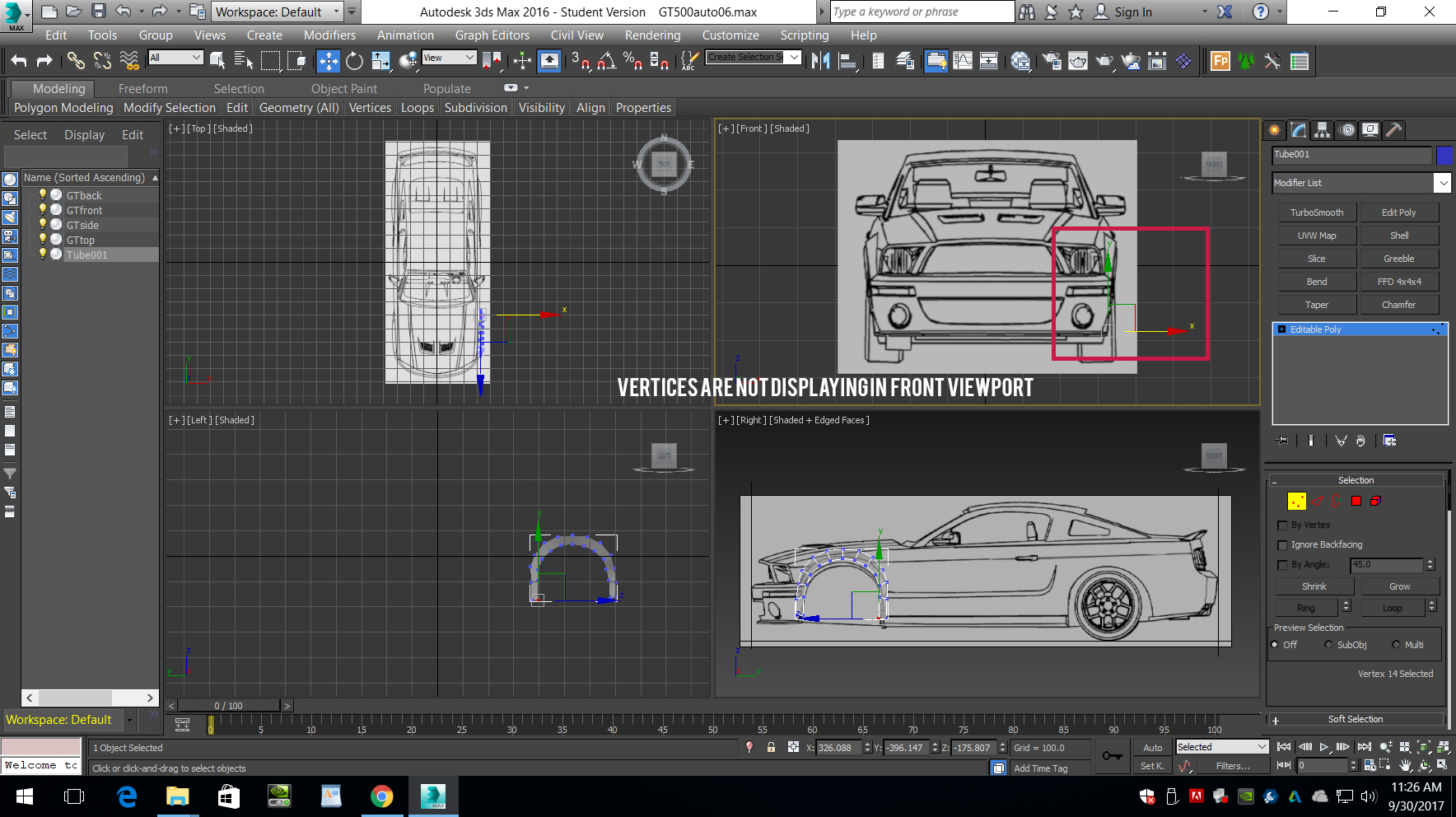Switch to the Object Paint ribbon tab
This screenshot has width=1456, height=817.
pos(344,89)
